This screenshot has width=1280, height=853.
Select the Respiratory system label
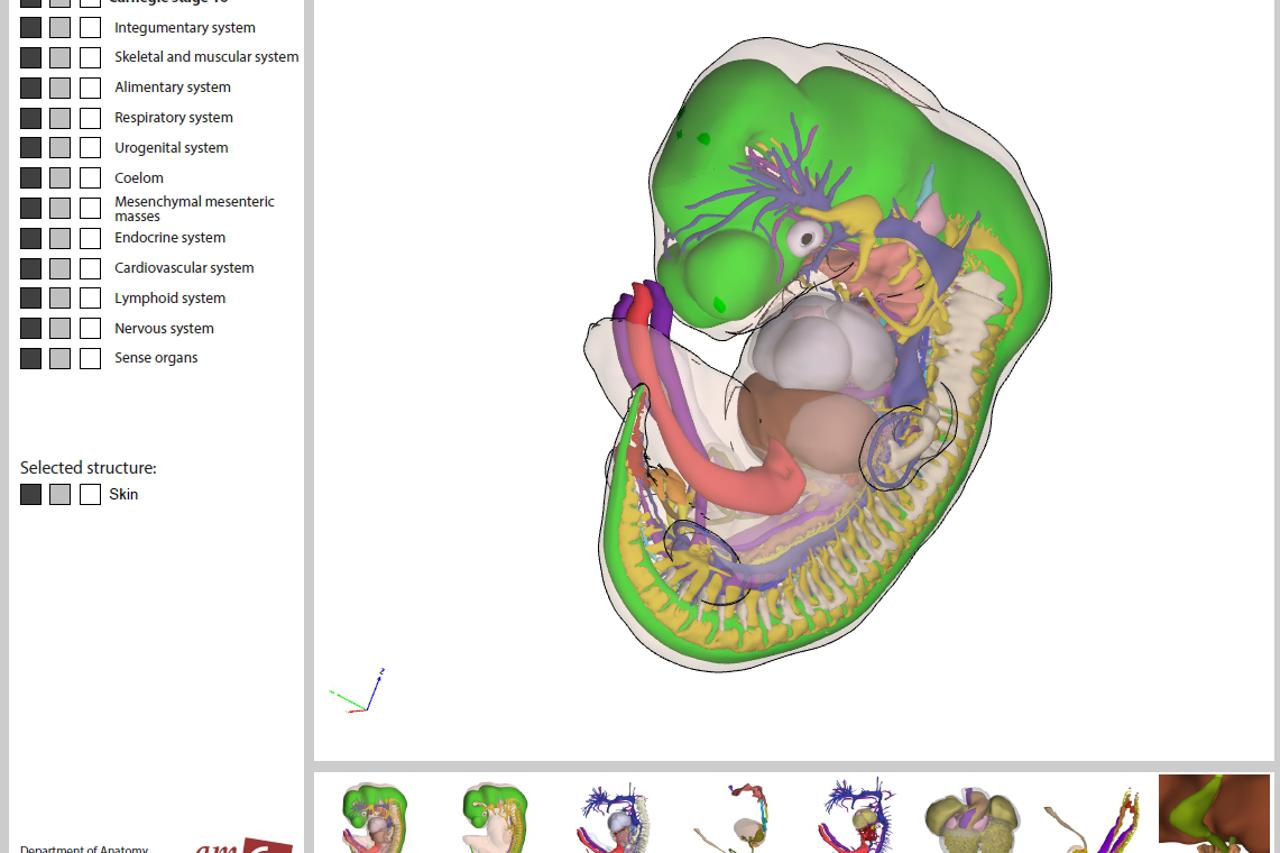[173, 118]
